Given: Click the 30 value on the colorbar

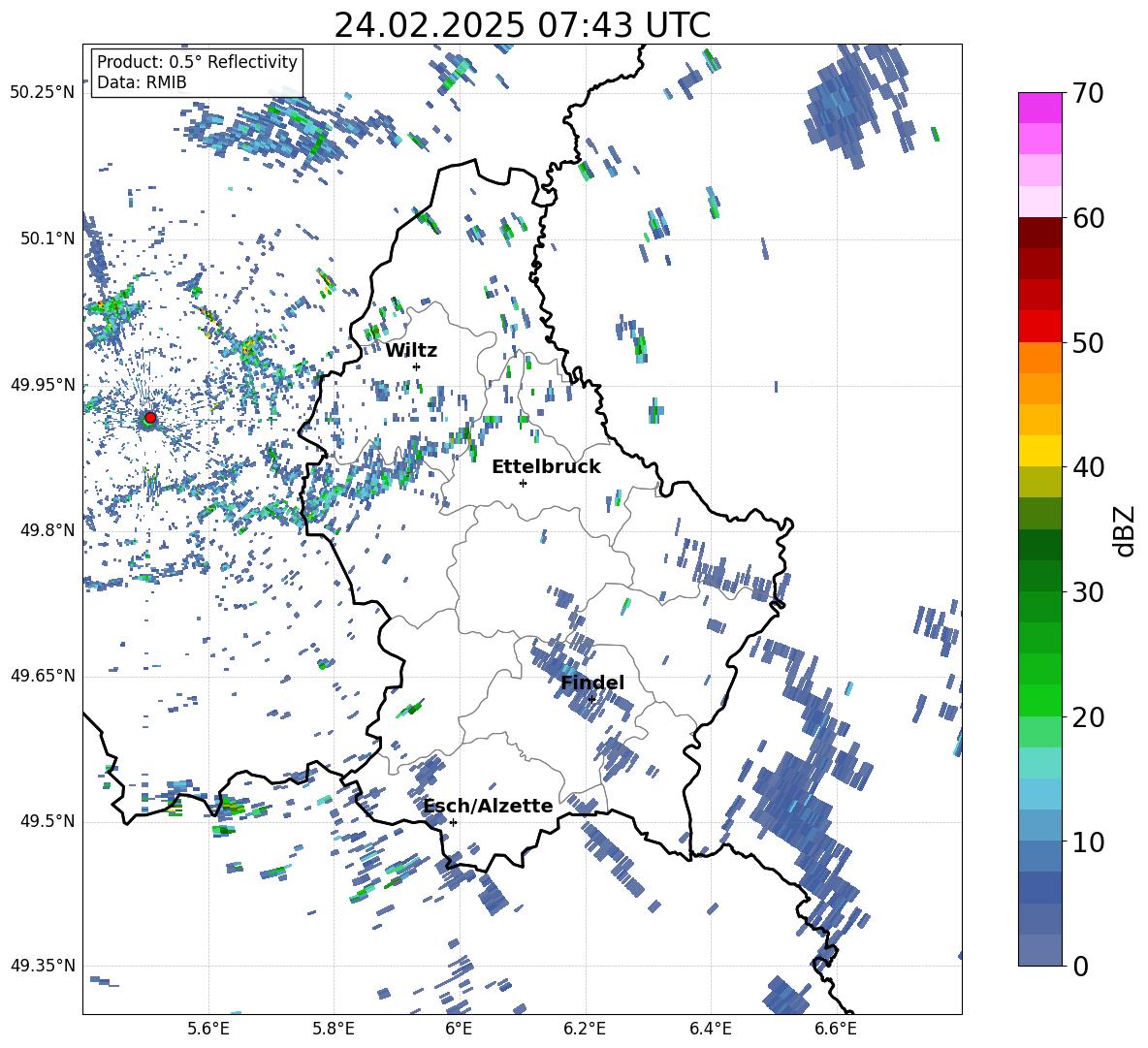Looking at the screenshot, I should pos(1087,591).
